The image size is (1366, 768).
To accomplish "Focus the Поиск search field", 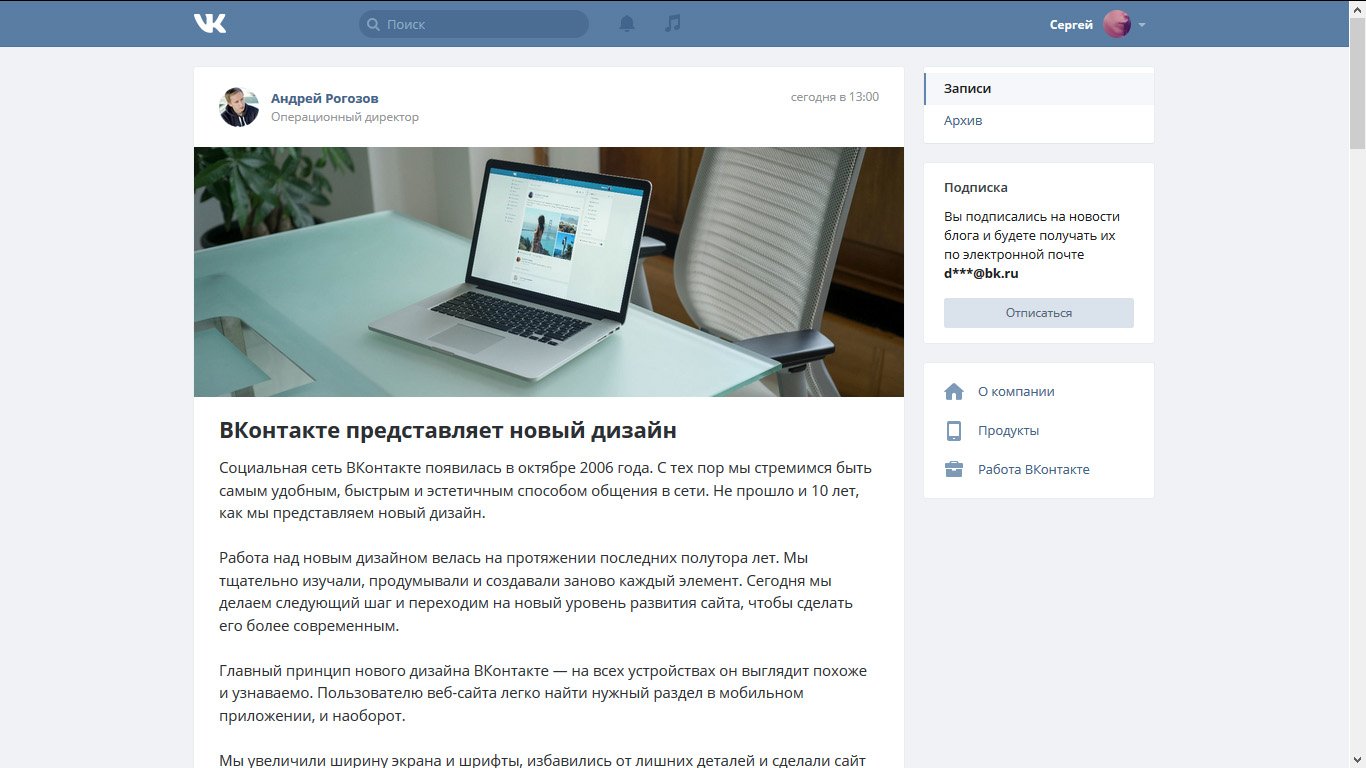I will click(x=474, y=24).
